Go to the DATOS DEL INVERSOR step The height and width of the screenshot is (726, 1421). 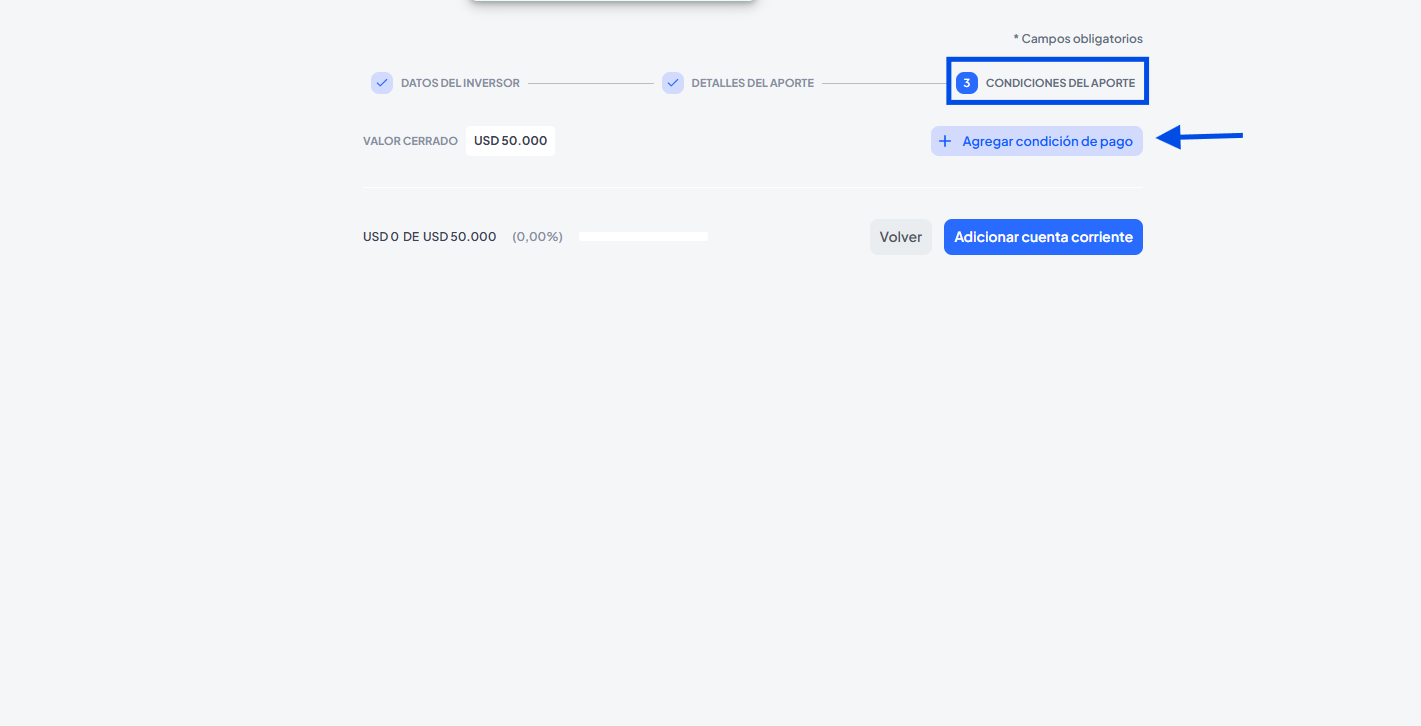pyautogui.click(x=460, y=83)
